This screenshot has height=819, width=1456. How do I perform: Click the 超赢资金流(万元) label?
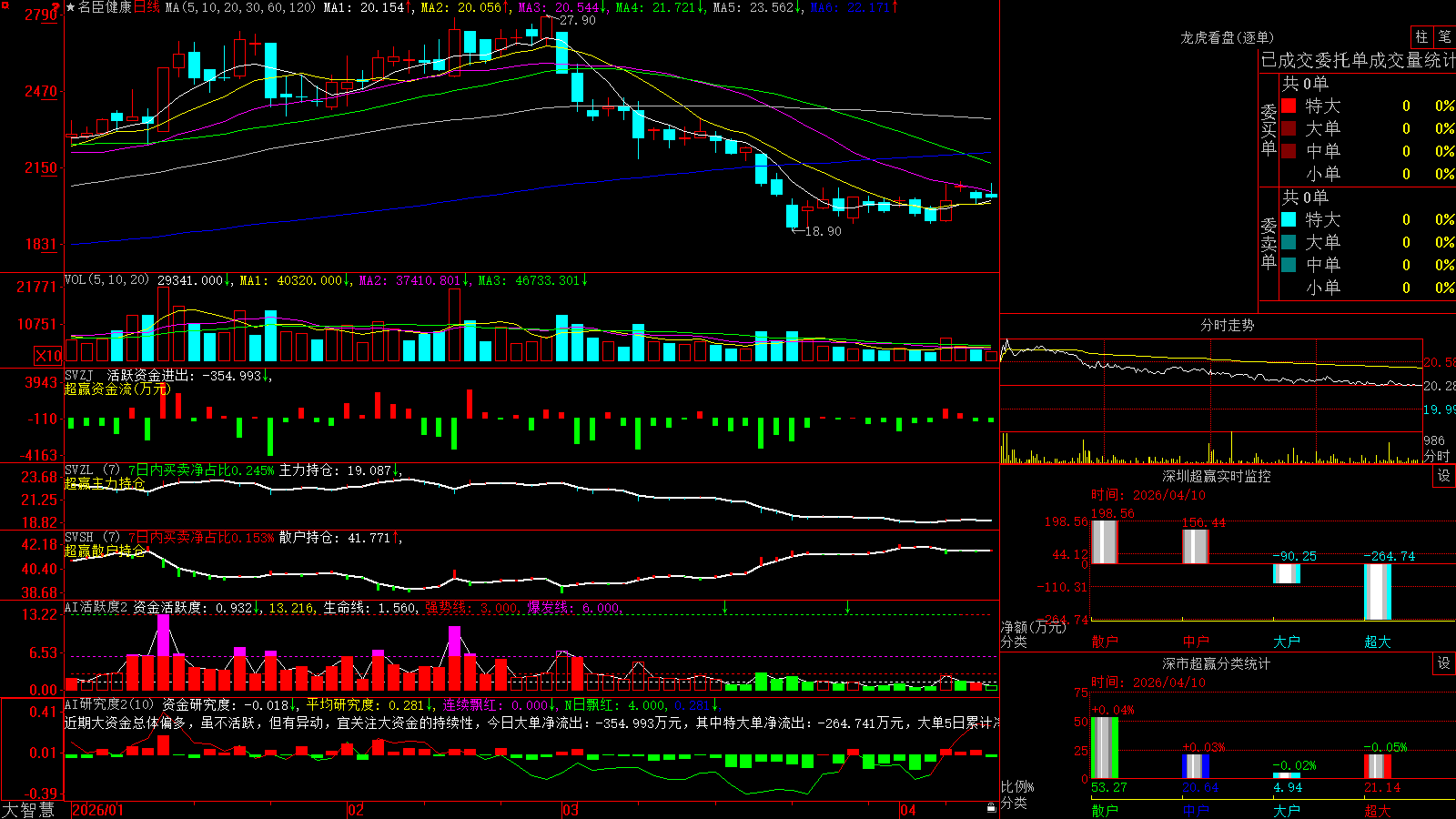(x=117, y=389)
